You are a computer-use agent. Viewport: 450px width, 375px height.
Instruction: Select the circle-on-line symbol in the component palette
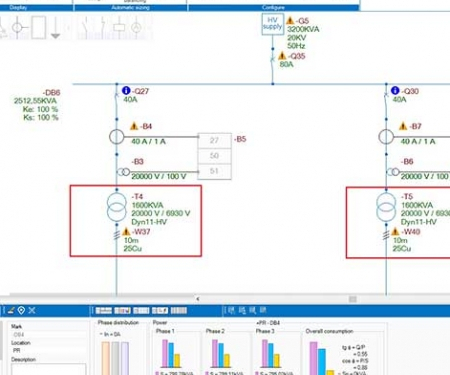pyautogui.click(x=17, y=27)
